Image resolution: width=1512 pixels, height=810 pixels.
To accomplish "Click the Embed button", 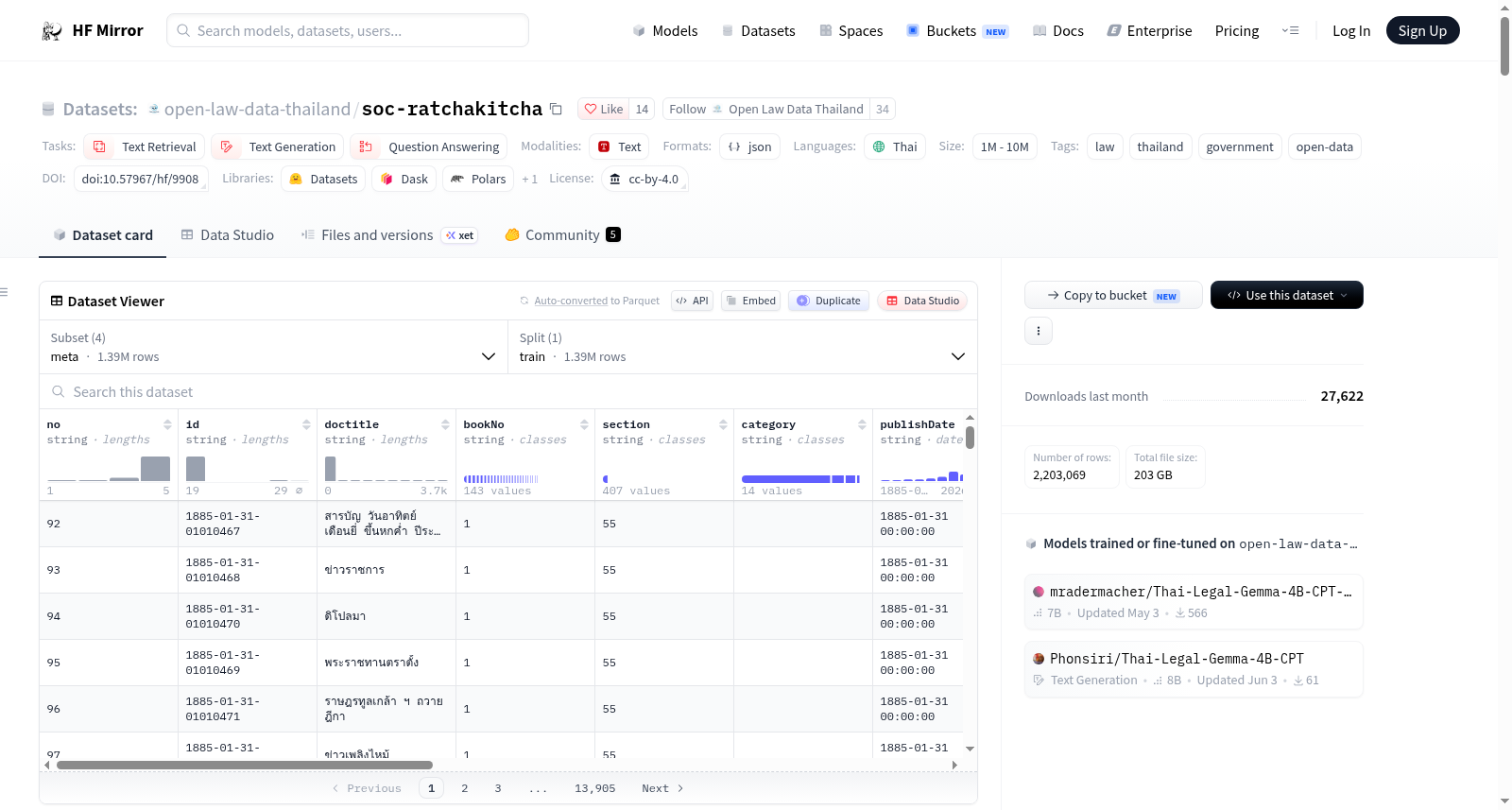I will 751,302.
